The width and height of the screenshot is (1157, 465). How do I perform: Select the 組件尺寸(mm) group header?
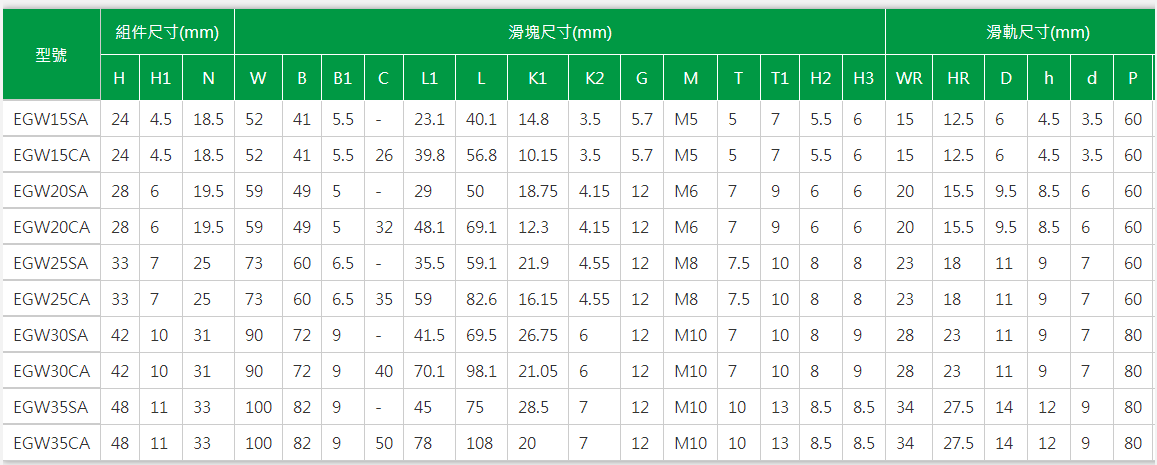[167, 33]
